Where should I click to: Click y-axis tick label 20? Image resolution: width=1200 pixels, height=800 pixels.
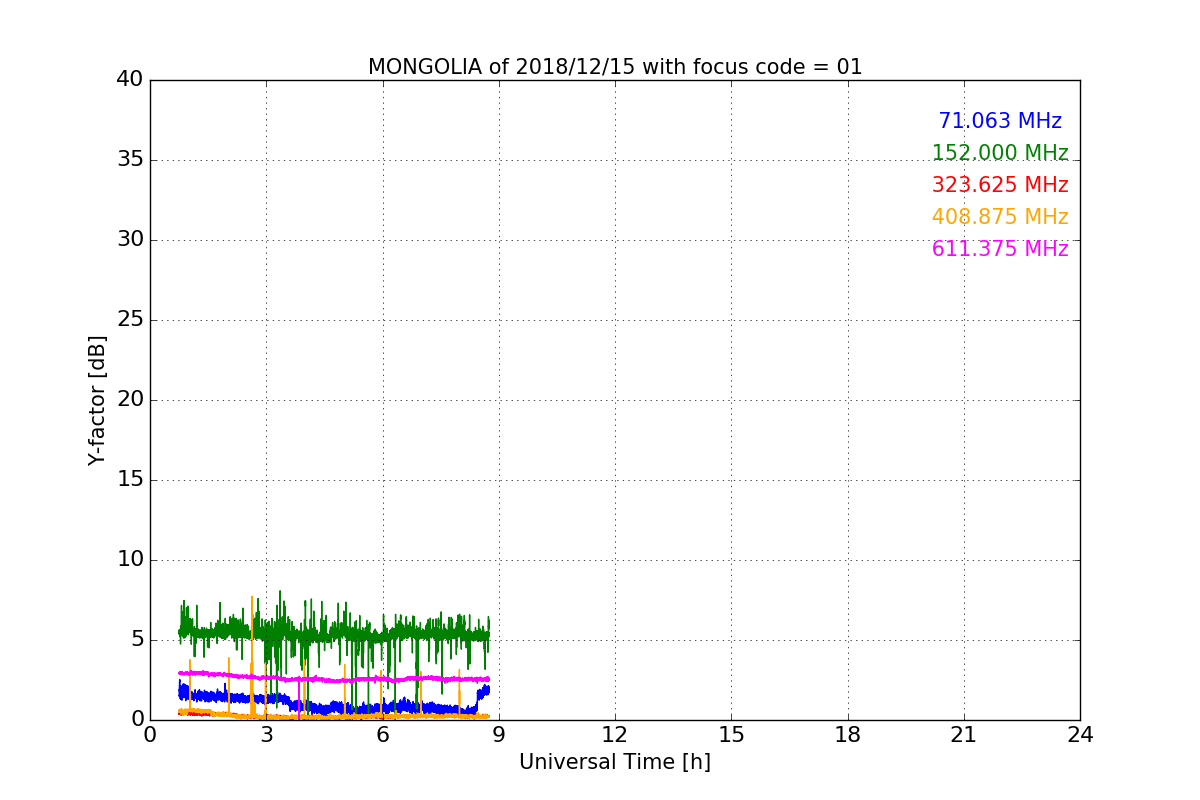click(x=130, y=400)
